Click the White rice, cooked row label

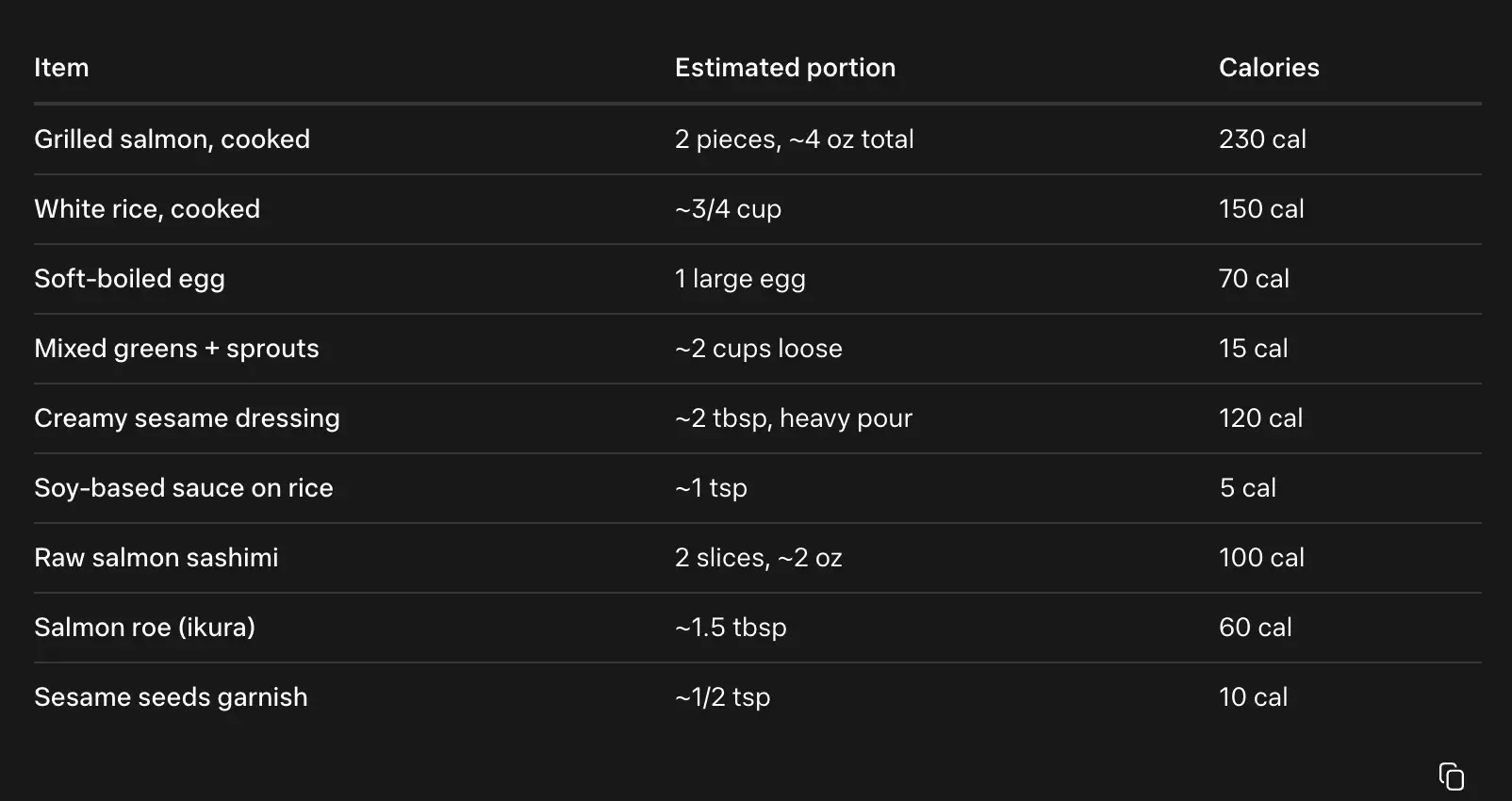[x=147, y=209]
